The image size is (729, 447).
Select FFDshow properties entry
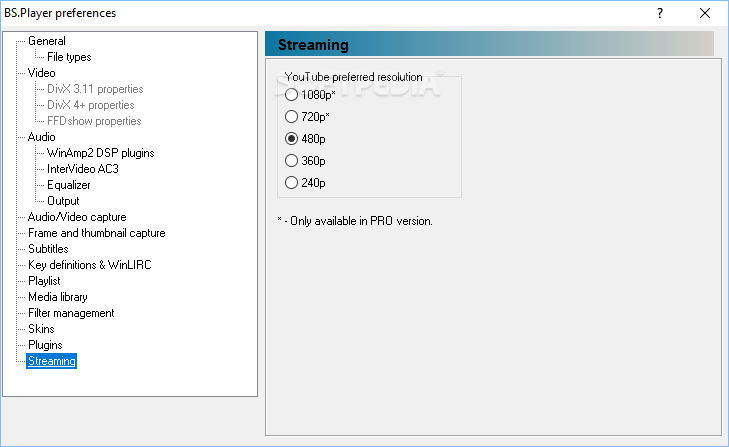[94, 121]
